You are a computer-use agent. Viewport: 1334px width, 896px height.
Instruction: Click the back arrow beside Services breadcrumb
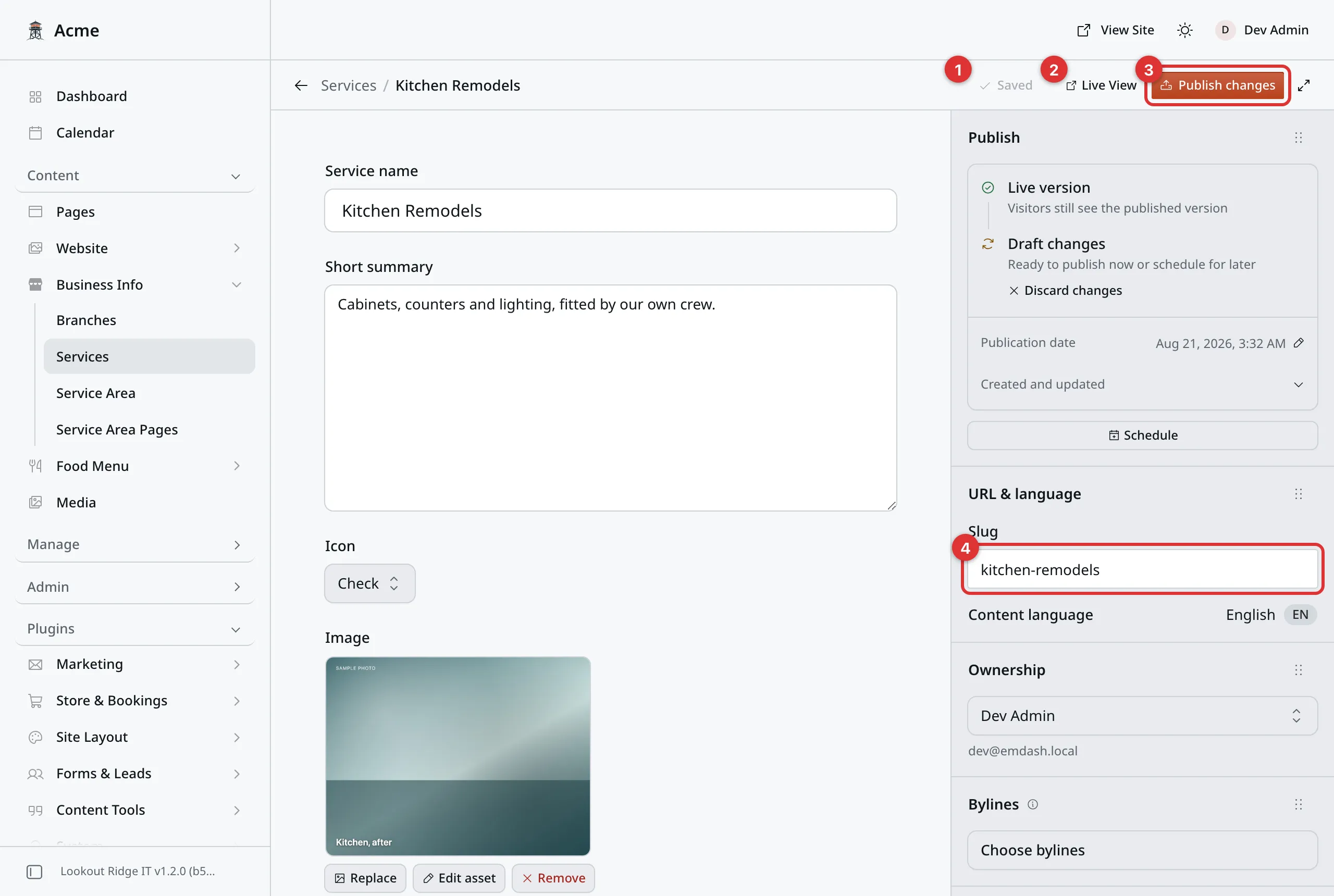[301, 86]
